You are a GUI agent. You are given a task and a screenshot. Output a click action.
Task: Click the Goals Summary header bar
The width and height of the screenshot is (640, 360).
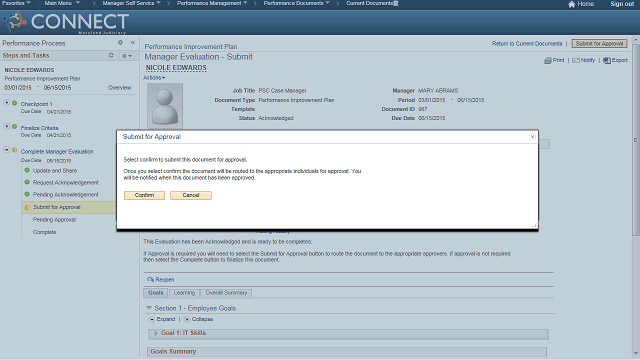(x=347, y=352)
